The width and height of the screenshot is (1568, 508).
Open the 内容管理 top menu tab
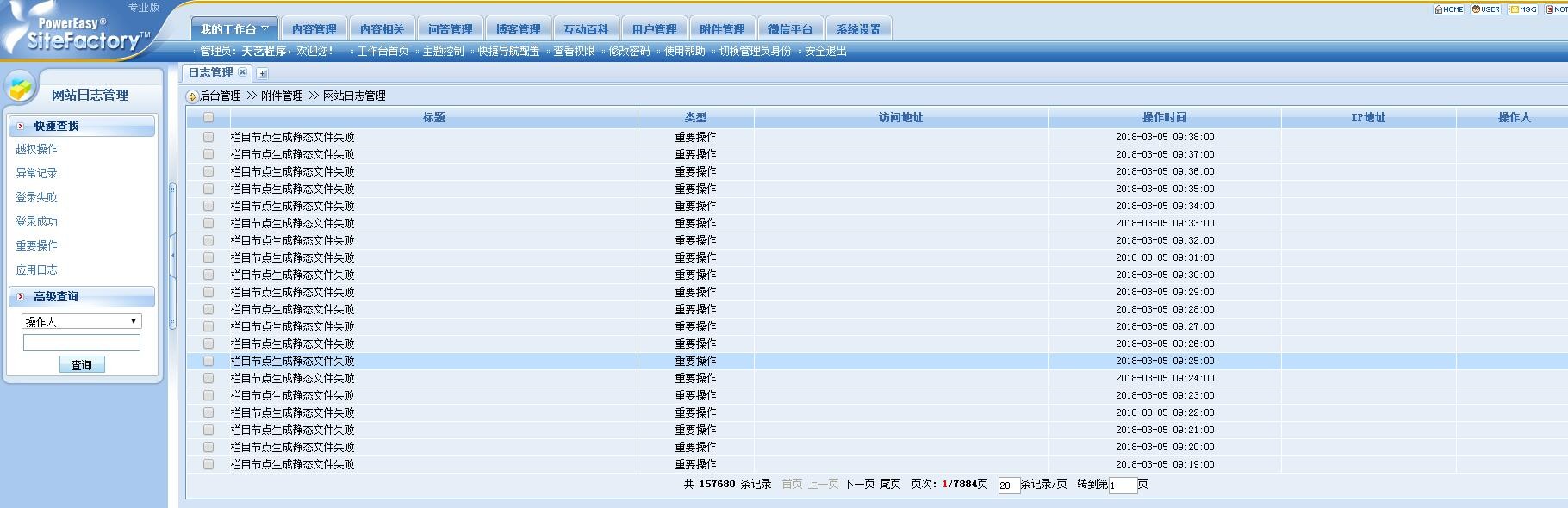coord(314,29)
